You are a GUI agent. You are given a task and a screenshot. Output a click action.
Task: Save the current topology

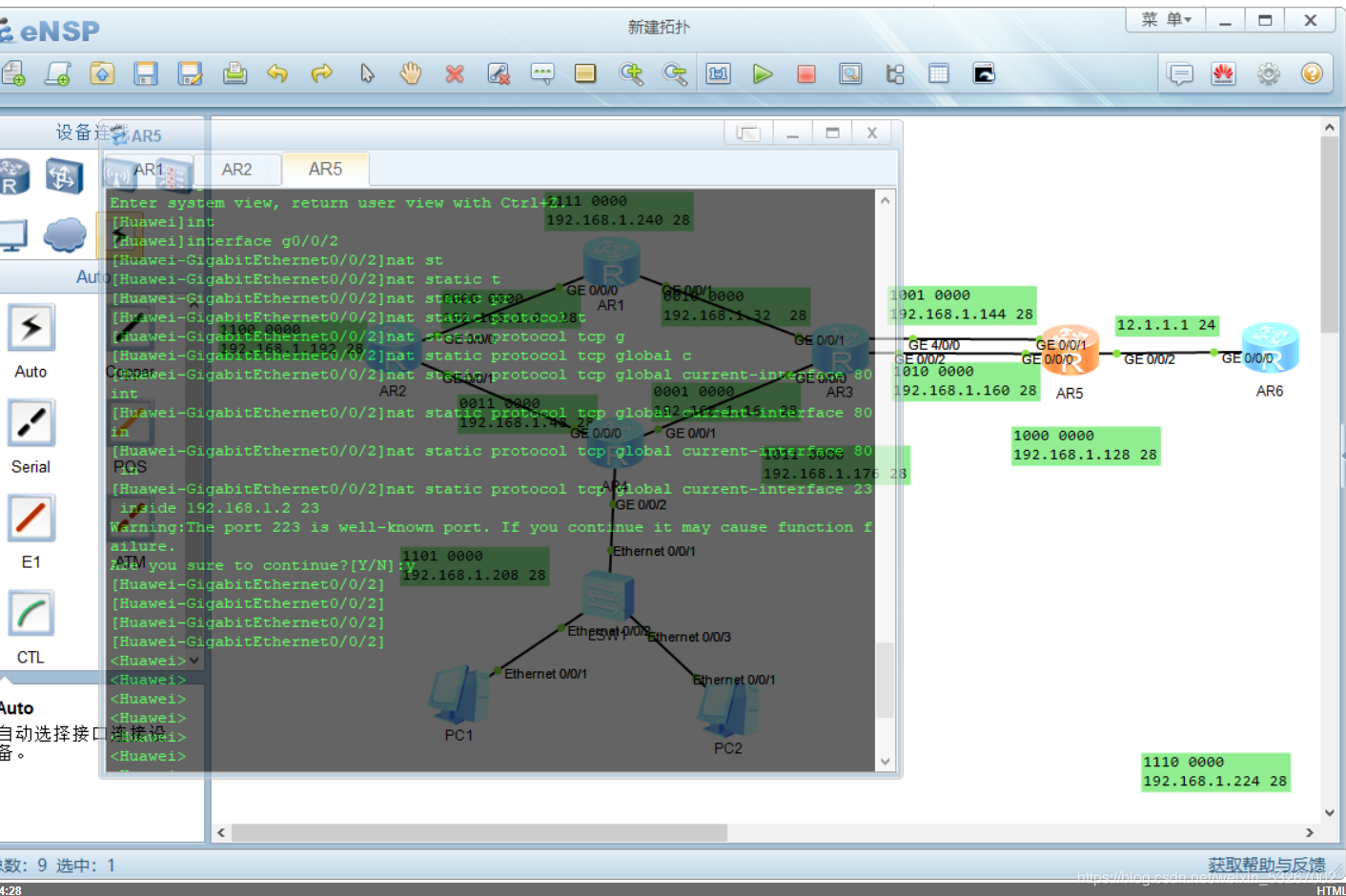(146, 73)
